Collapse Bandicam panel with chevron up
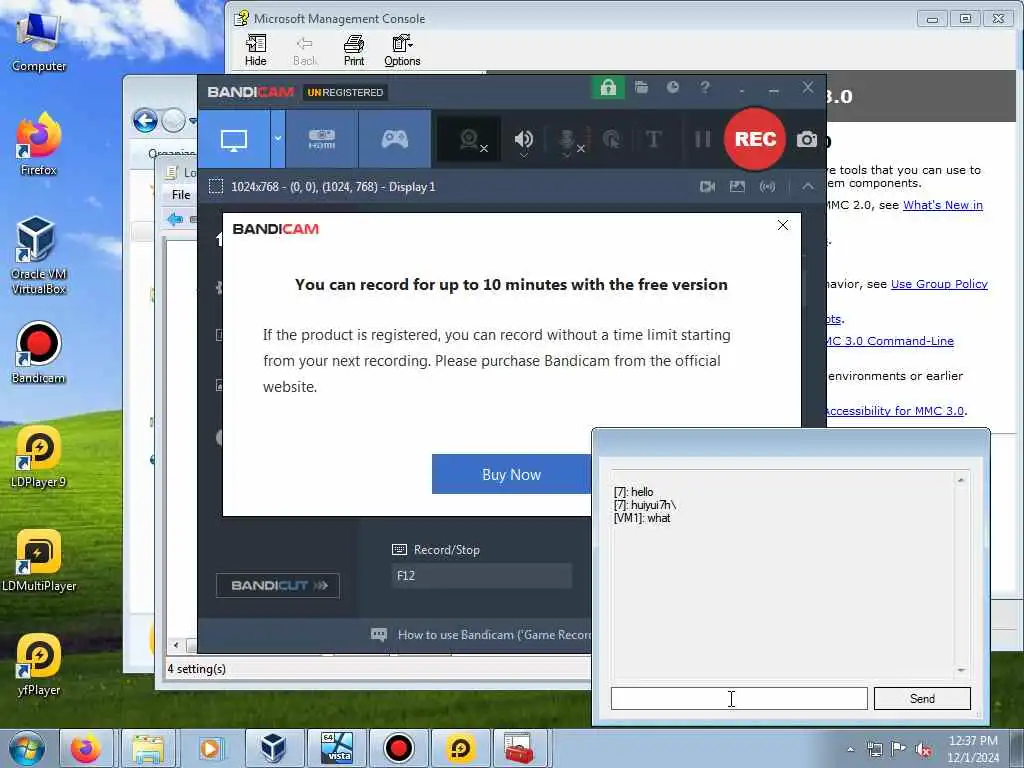 pyautogui.click(x=808, y=187)
